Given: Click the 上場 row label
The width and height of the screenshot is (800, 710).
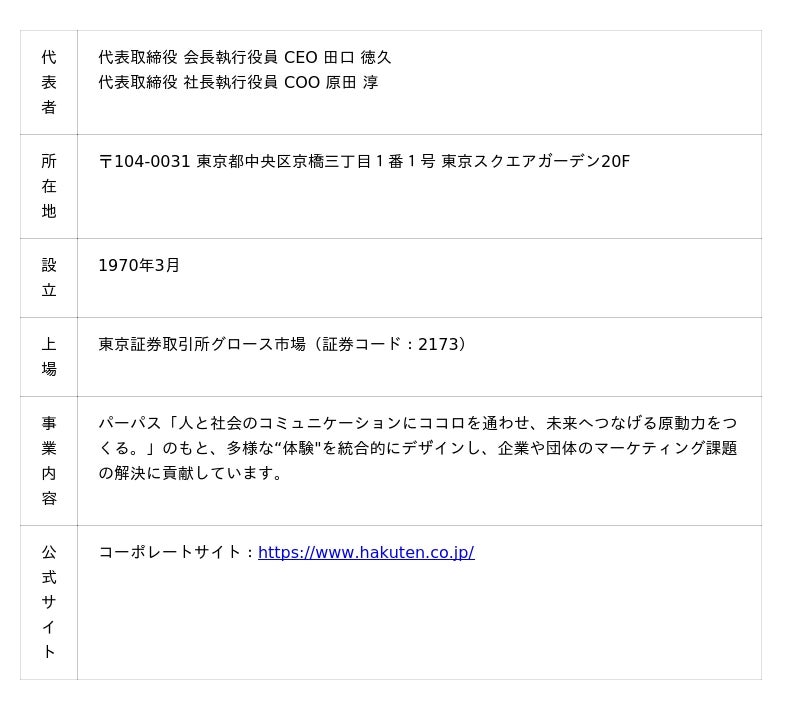Looking at the screenshot, I should (49, 356).
